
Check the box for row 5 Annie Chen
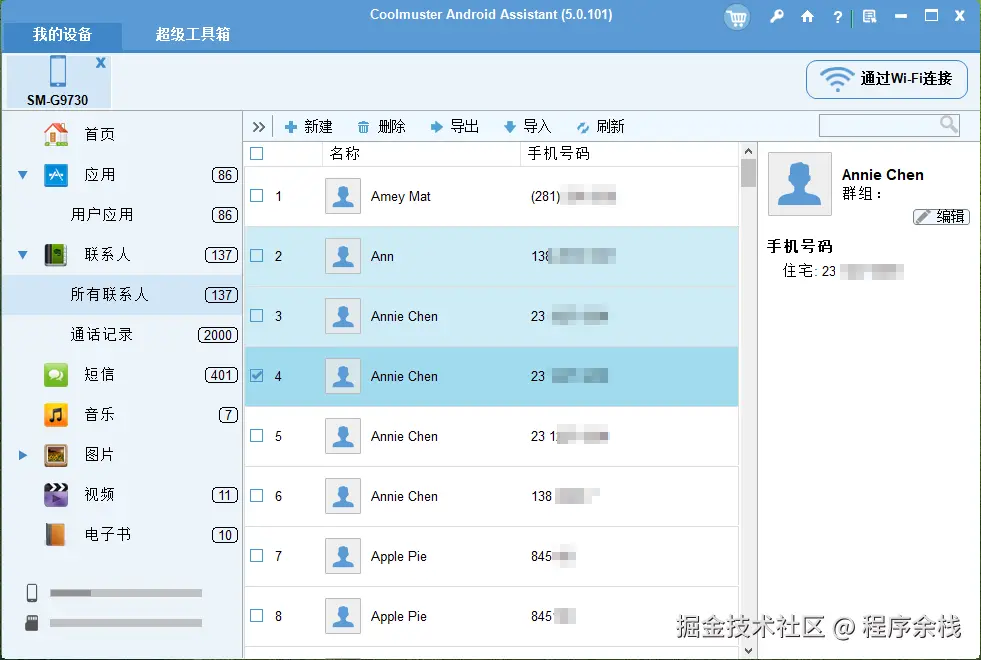(257, 436)
